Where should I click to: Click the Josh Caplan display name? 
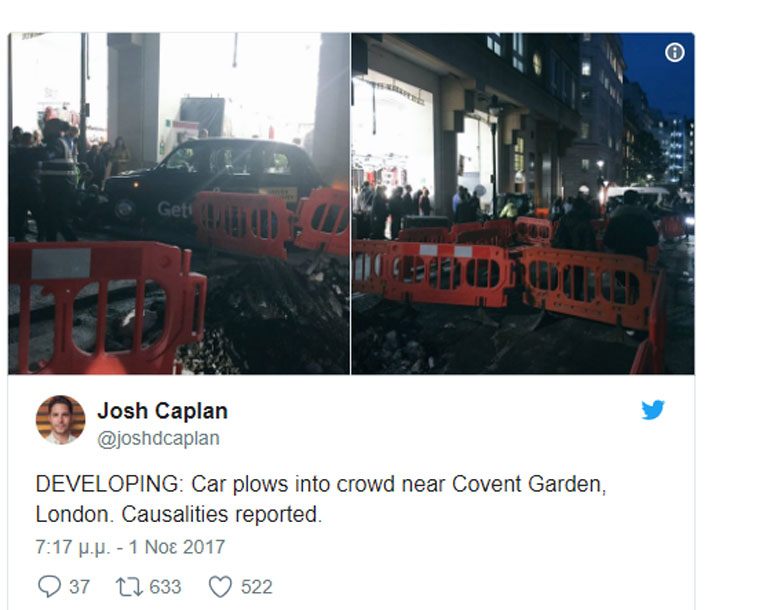click(x=163, y=411)
